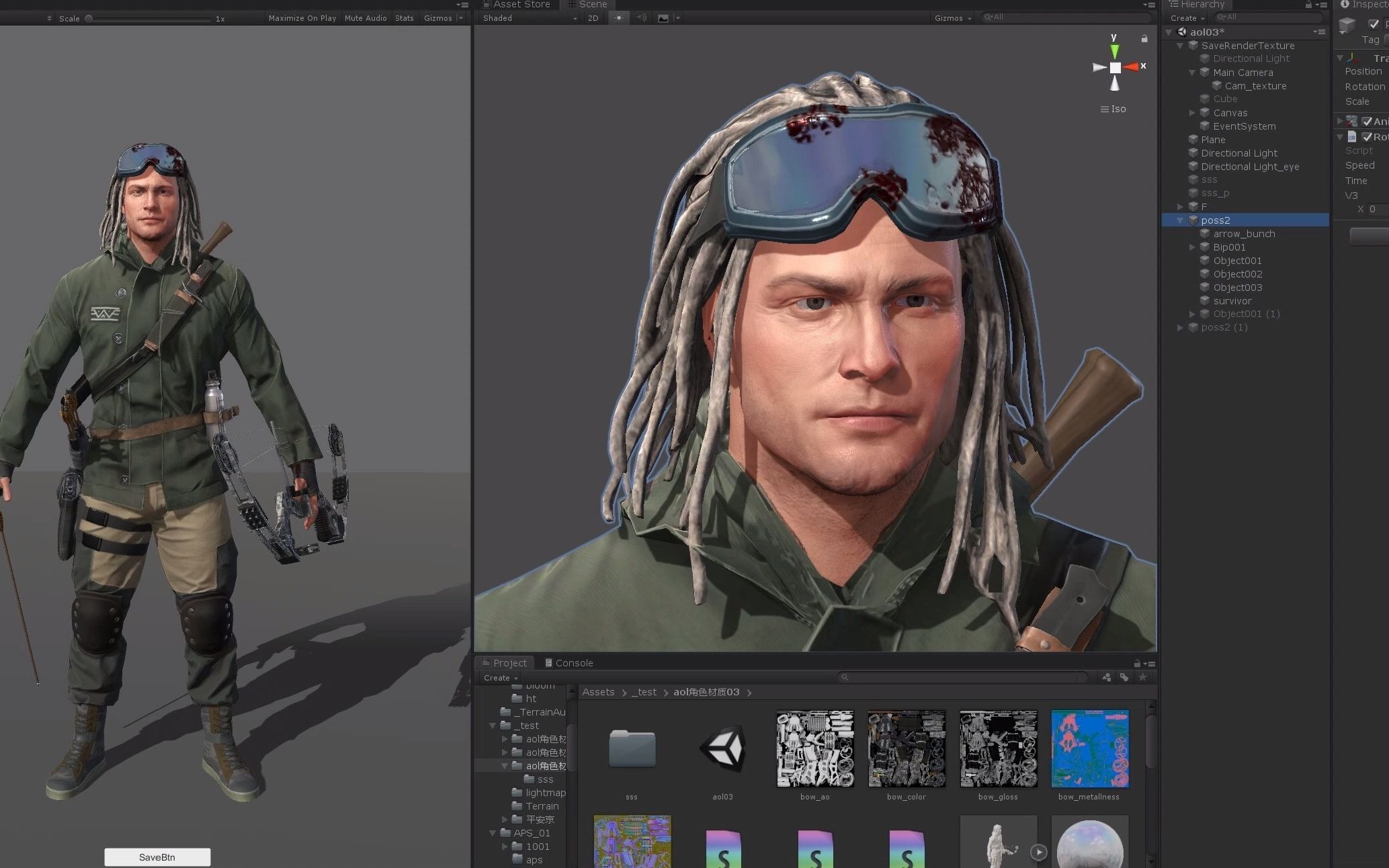Play the animation preview thumbnail button
The height and width of the screenshot is (868, 1389).
(1038, 852)
